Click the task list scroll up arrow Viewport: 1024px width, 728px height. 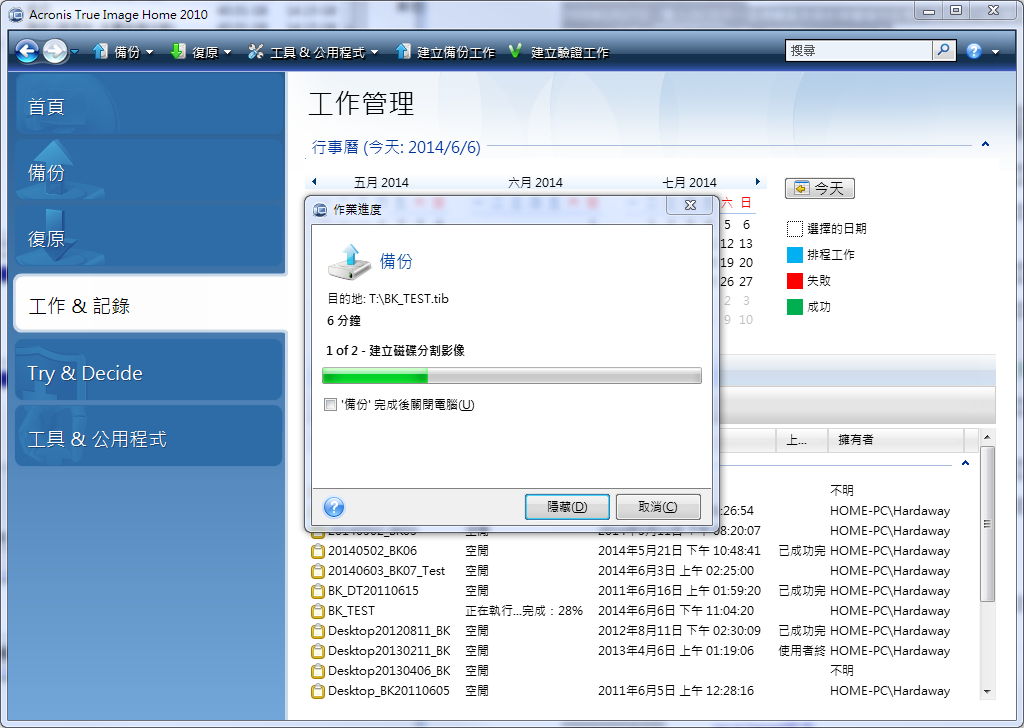click(x=987, y=437)
